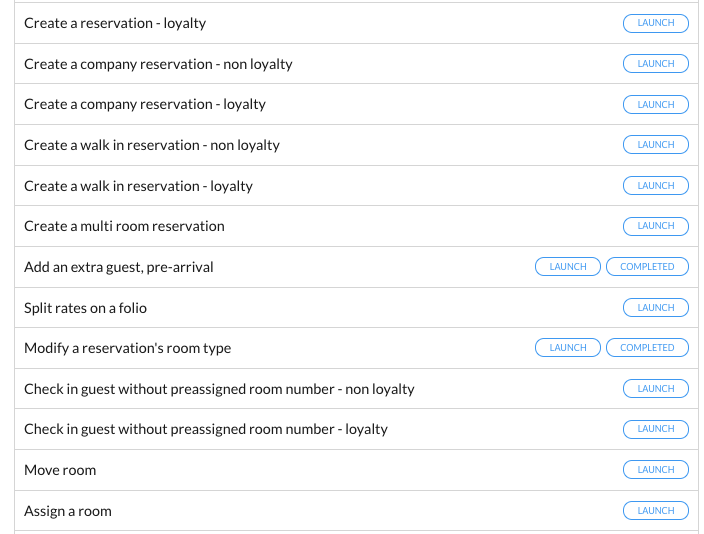Click Completed badge for 'Modify a reservation's room type'

(647, 348)
